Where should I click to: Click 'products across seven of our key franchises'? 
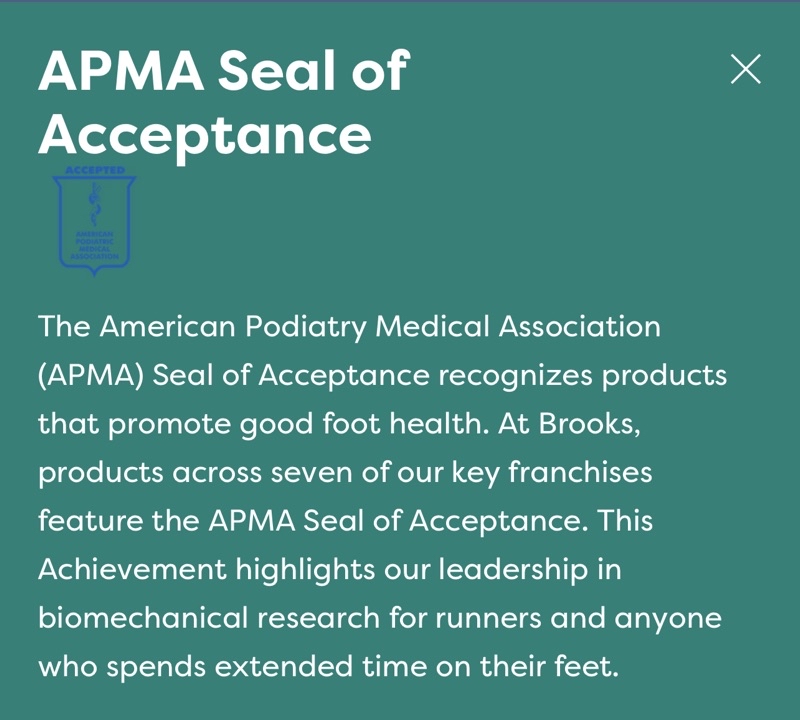tap(345, 472)
